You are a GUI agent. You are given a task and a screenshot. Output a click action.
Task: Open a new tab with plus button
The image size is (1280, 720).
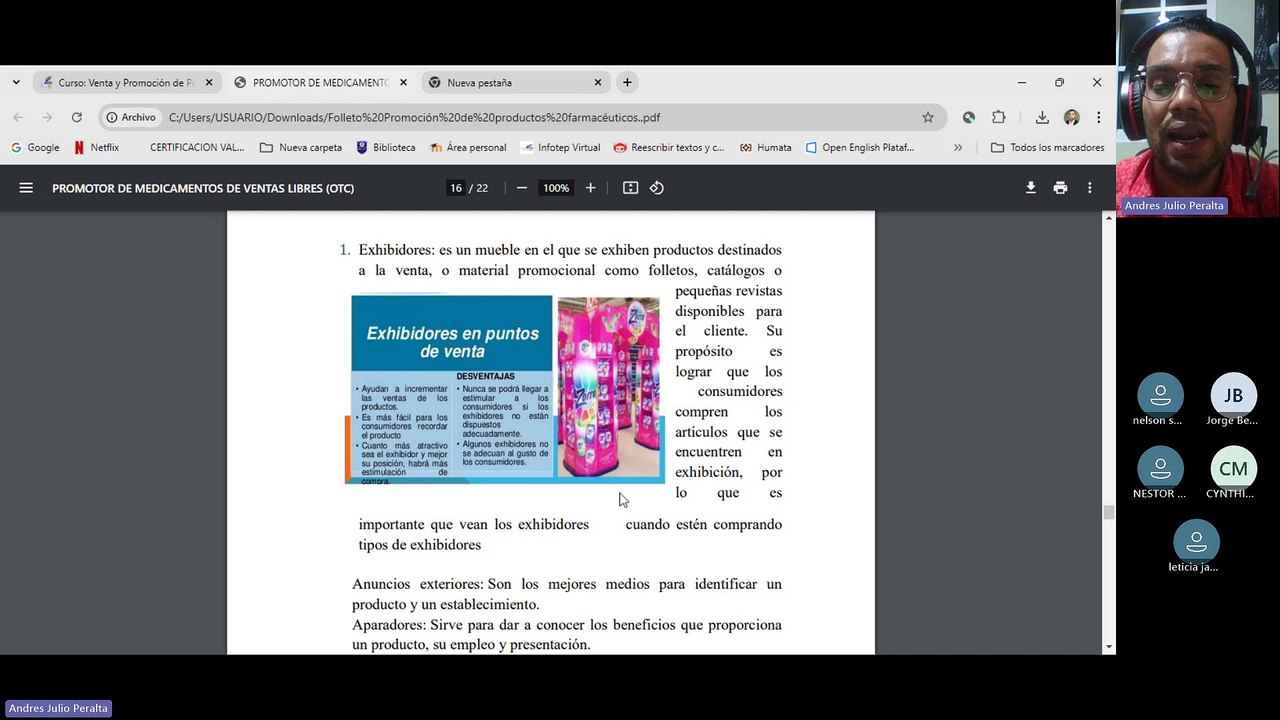[x=627, y=82]
